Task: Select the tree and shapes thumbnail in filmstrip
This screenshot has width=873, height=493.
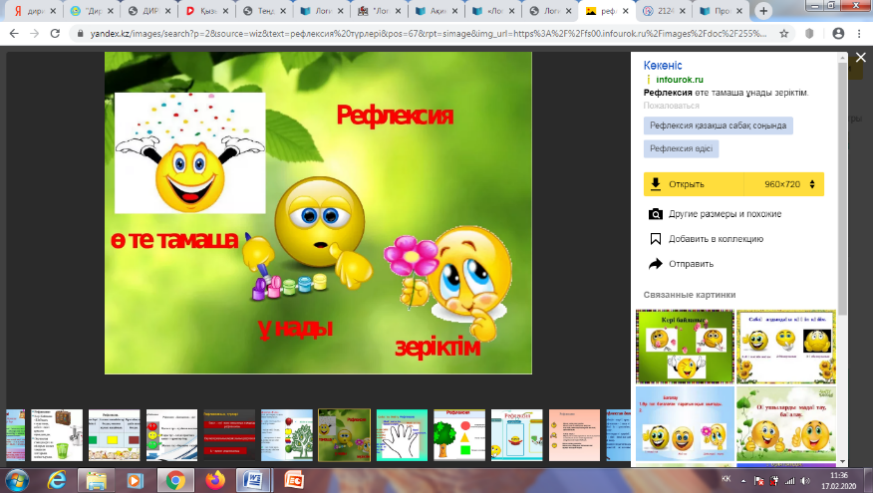Action: tap(459, 435)
